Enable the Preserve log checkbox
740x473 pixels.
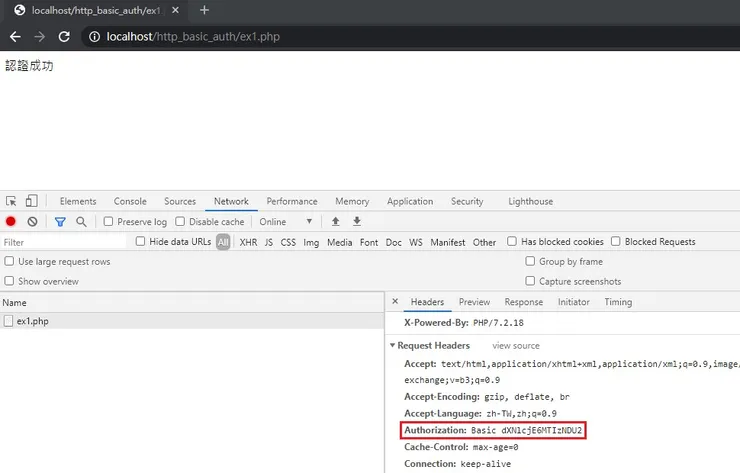[110, 222]
